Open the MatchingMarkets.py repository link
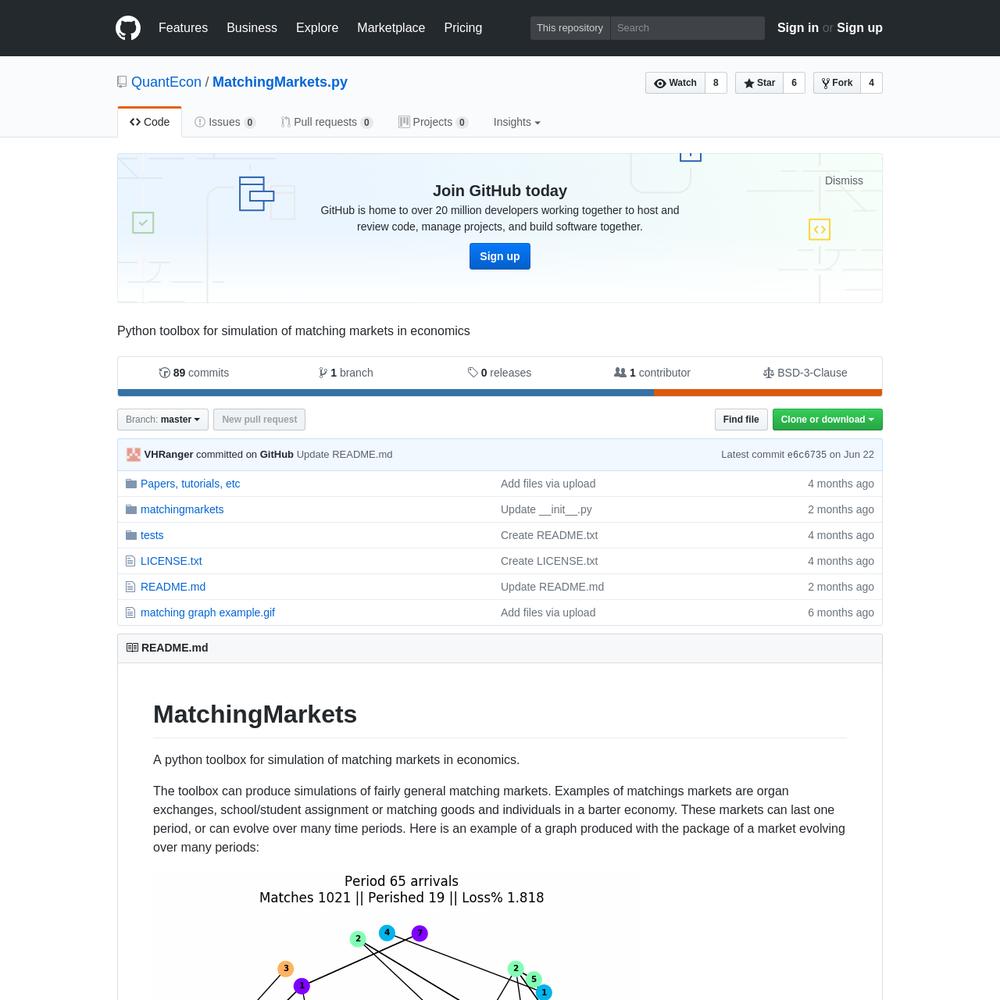1000x1000 pixels. point(279,82)
